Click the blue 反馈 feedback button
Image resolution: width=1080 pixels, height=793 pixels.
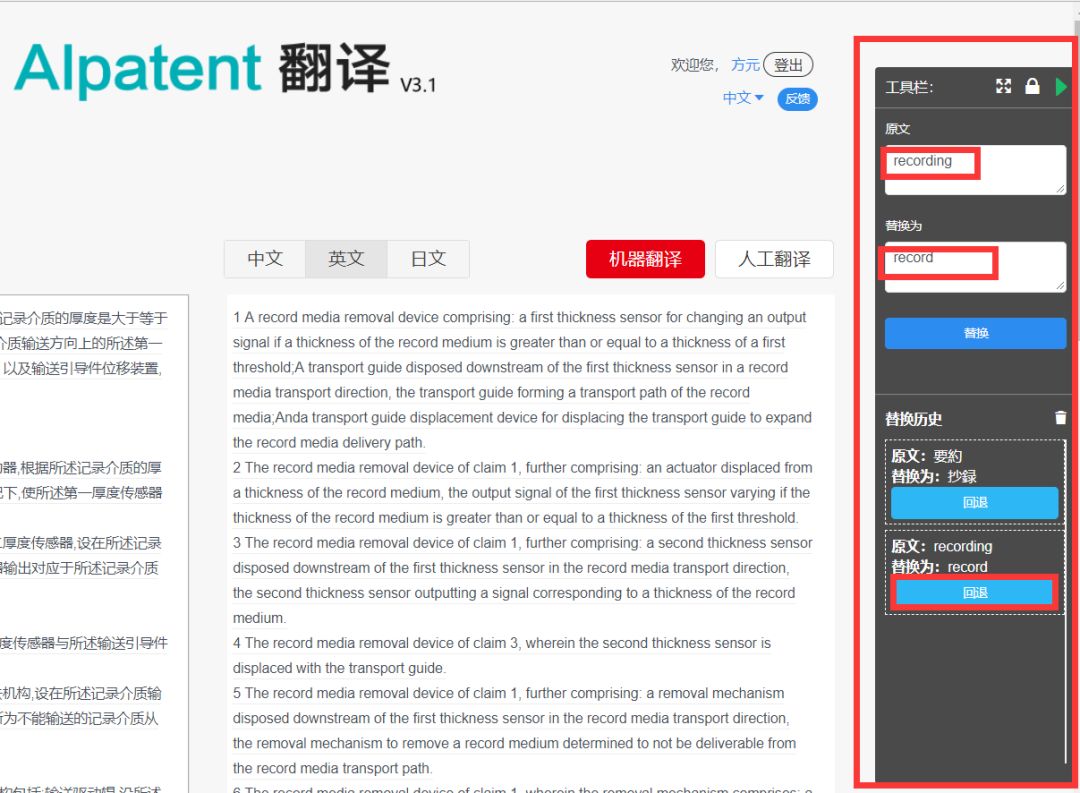pos(796,98)
